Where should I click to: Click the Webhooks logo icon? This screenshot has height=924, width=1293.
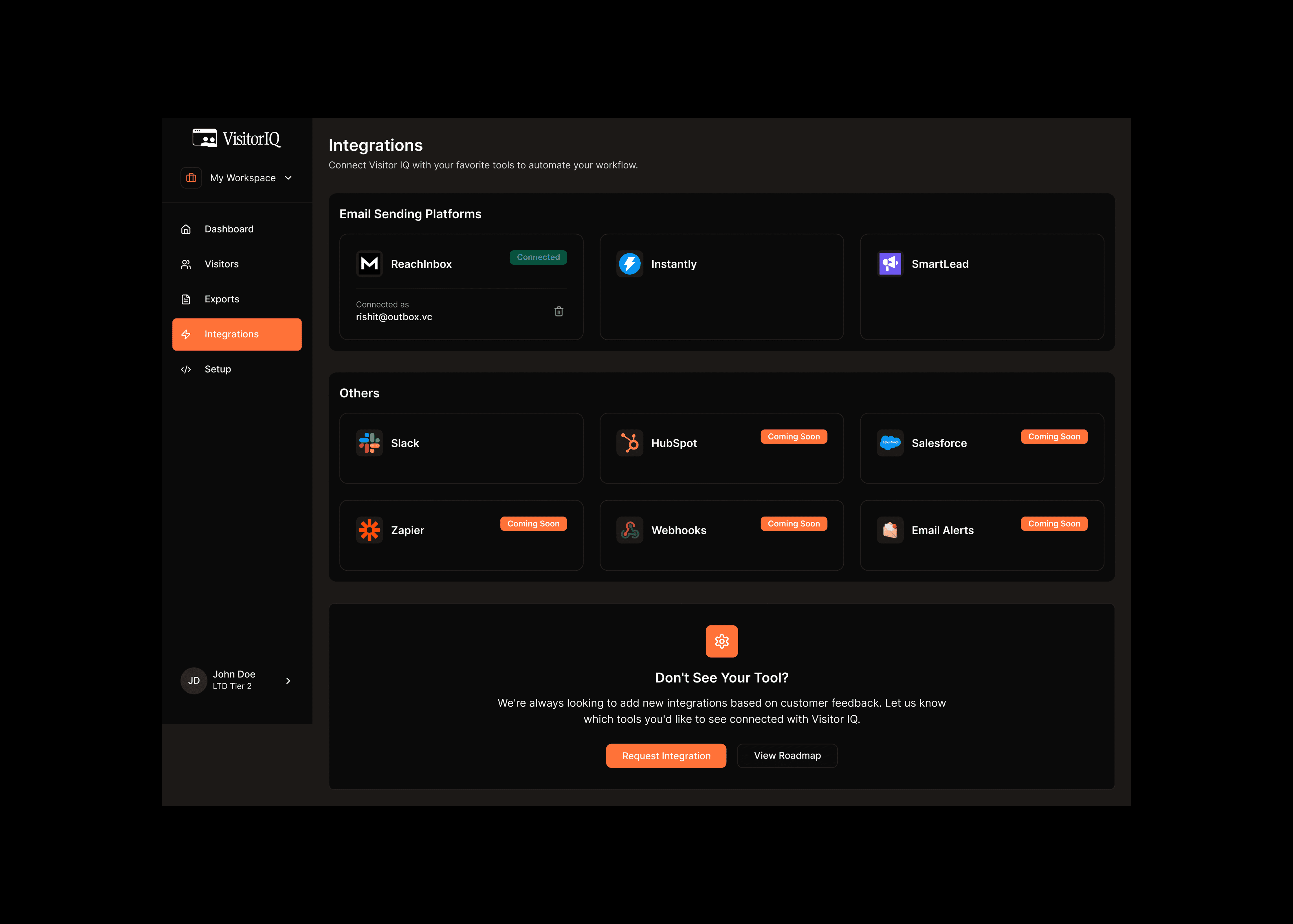[629, 530]
